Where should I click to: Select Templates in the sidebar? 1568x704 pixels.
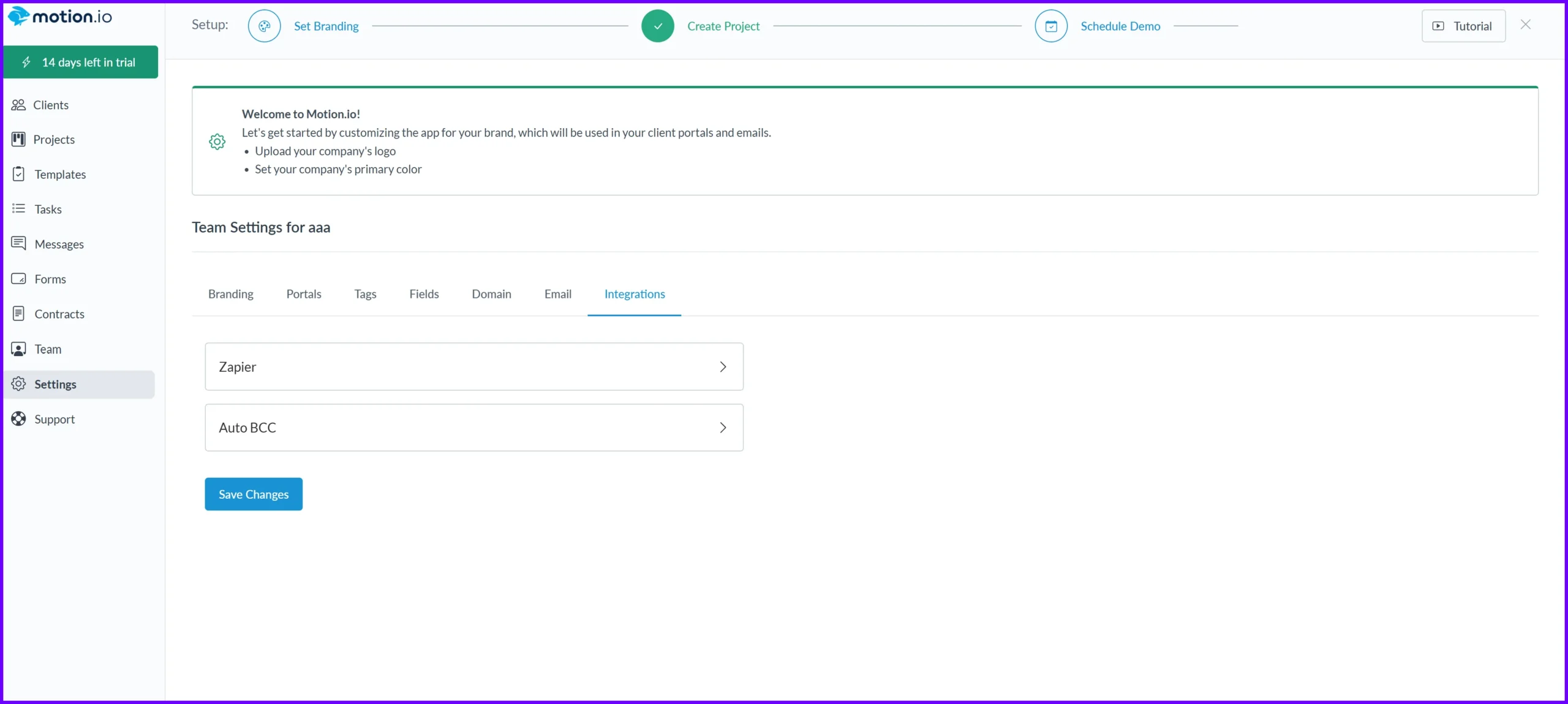59,174
